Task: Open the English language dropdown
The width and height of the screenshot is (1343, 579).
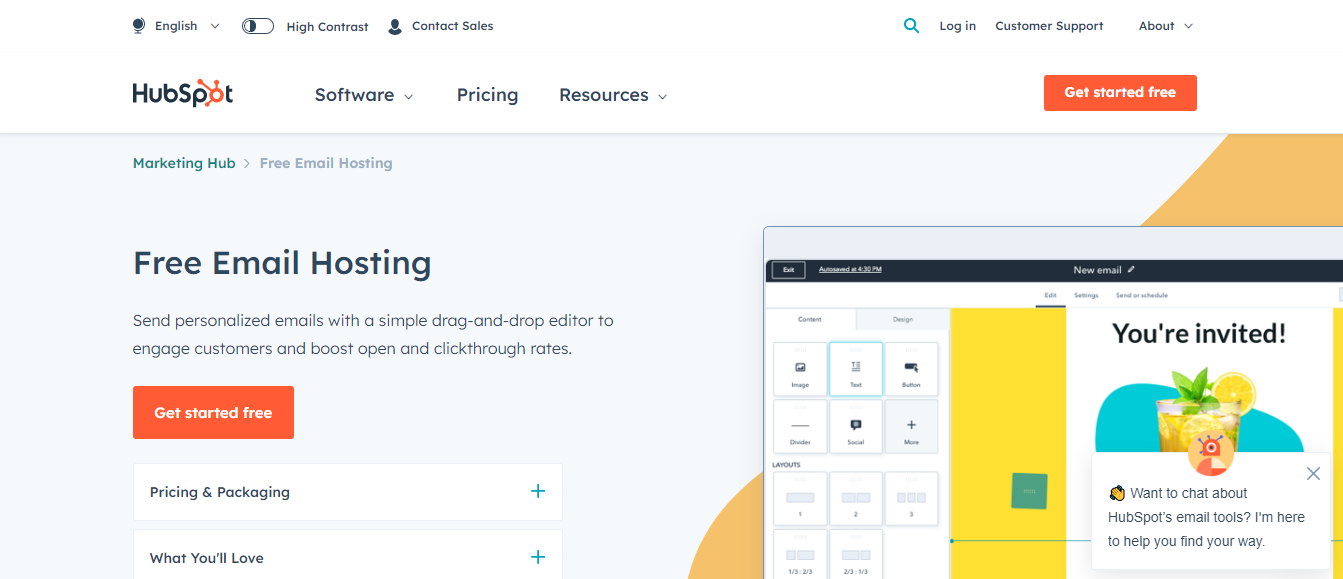Action: click(187, 26)
